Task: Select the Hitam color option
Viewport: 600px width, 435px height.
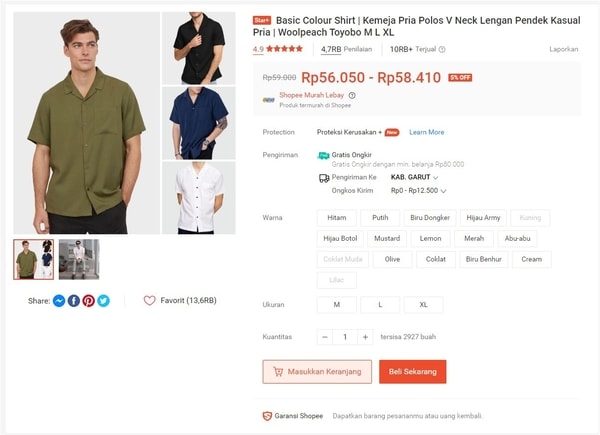Action: tap(337, 217)
